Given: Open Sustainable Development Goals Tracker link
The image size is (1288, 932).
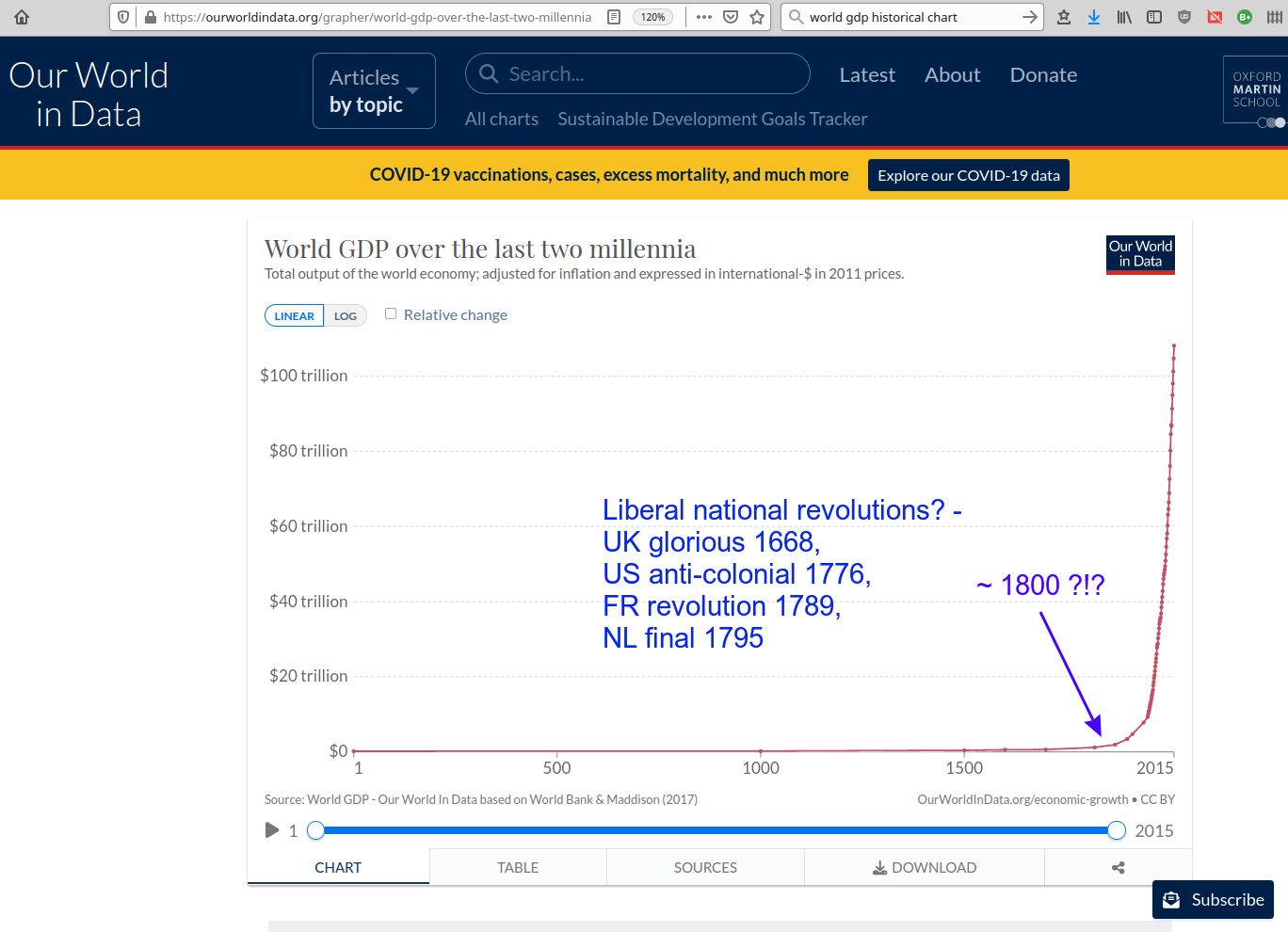Looking at the screenshot, I should coord(712,120).
